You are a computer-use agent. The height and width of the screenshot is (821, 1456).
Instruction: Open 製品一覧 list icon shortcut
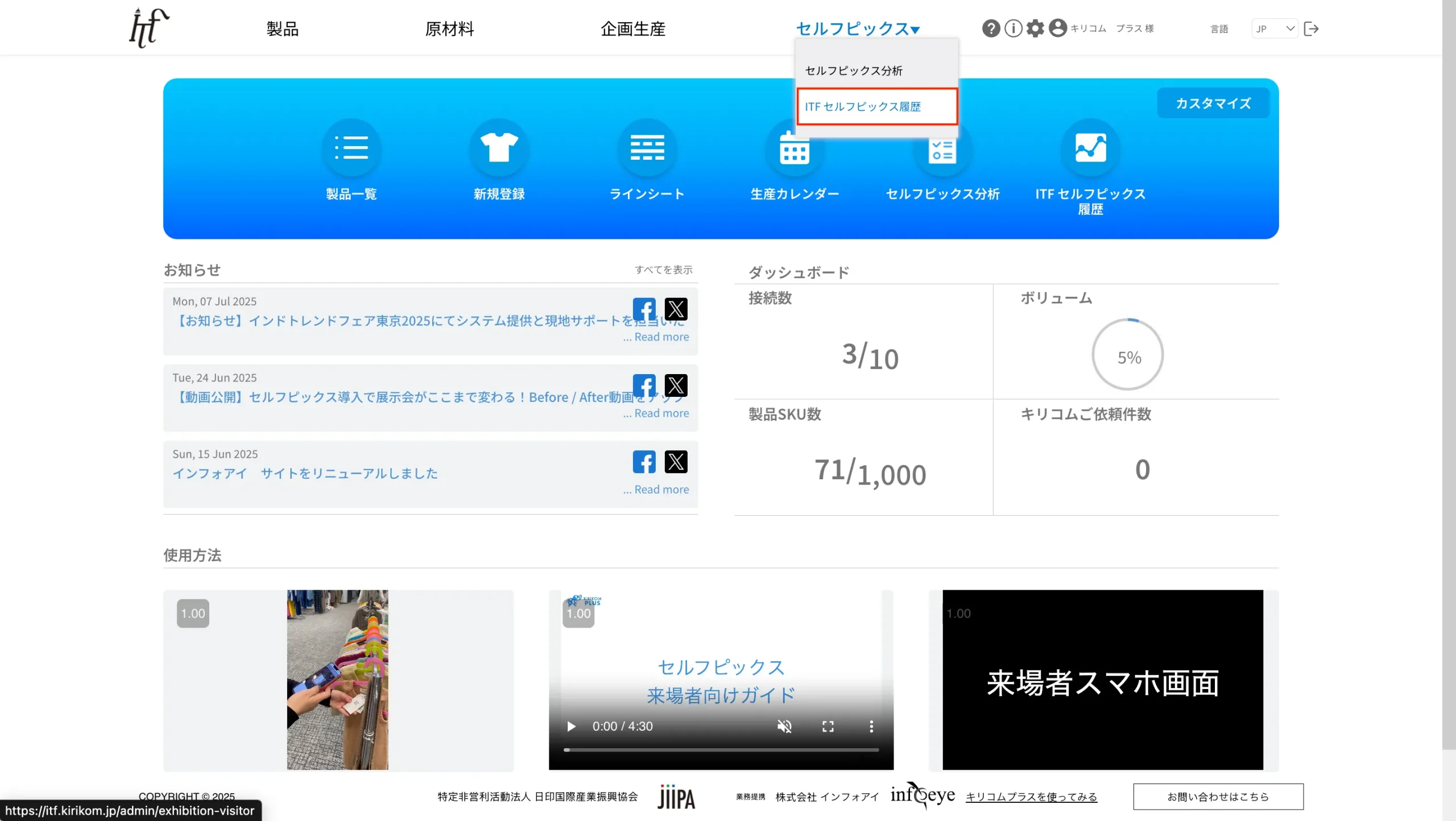pos(351,148)
